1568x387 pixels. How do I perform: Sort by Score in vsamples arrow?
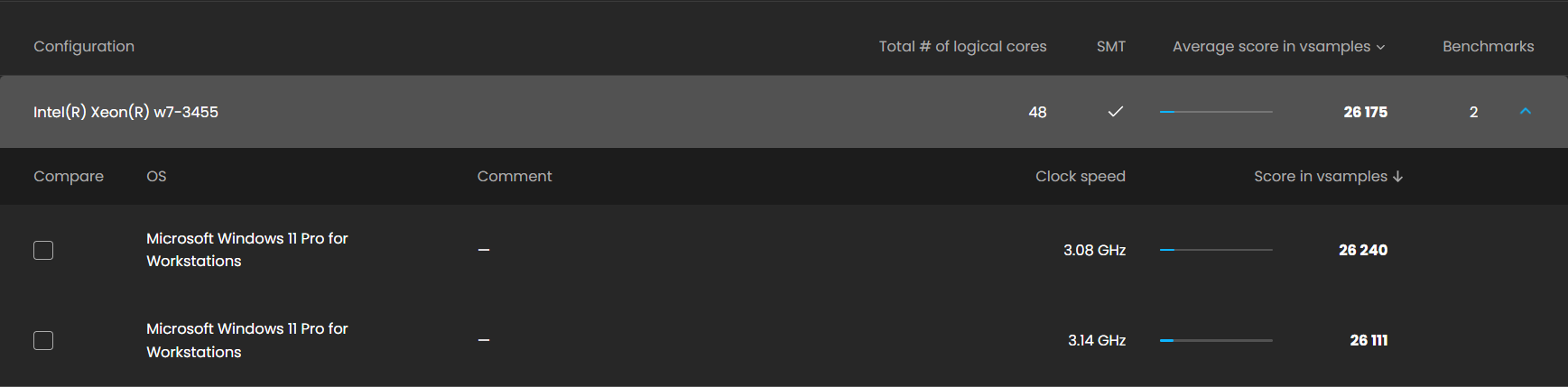tap(1397, 177)
